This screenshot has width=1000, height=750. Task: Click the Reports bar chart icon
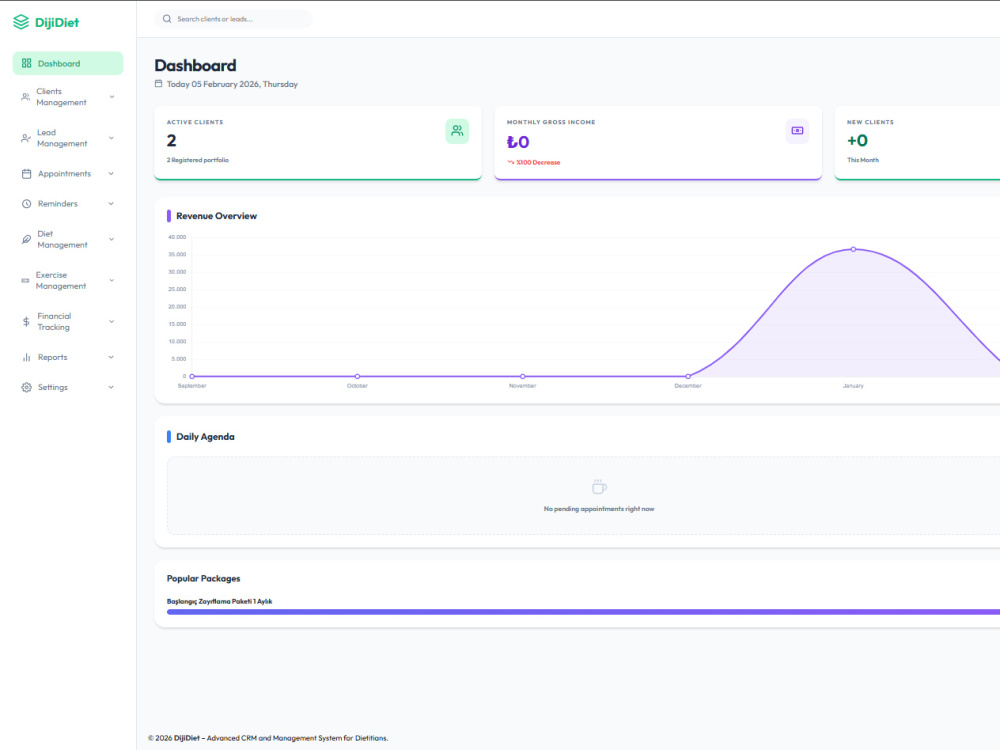pos(26,357)
